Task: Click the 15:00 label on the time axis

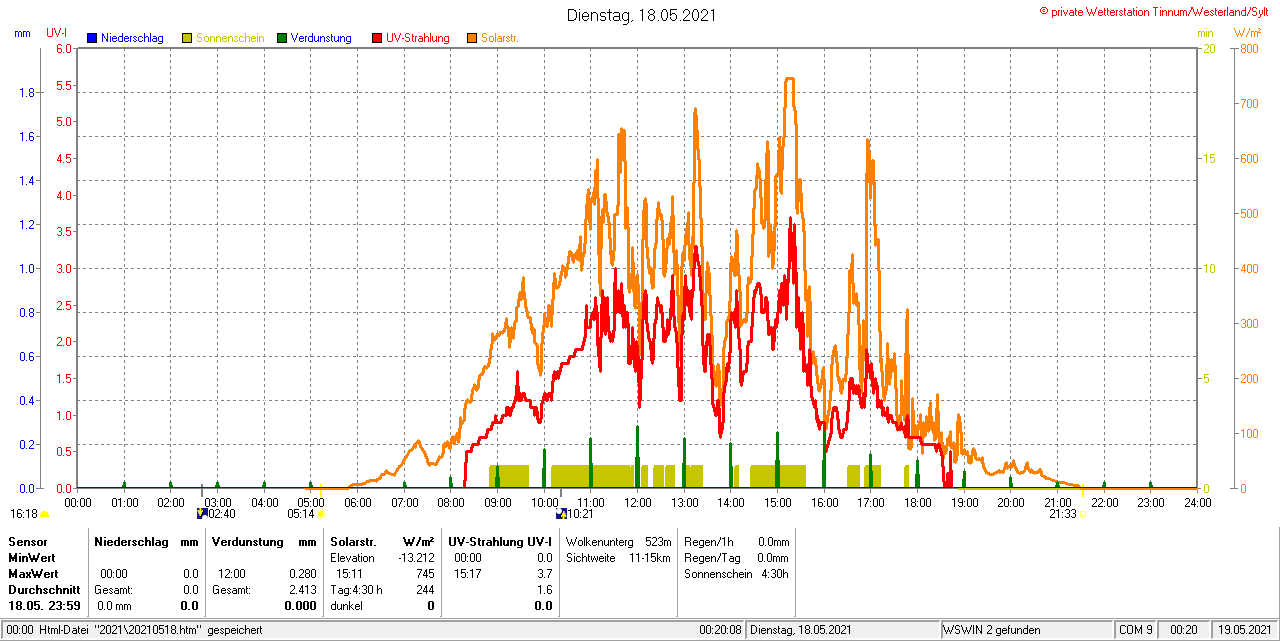Action: (x=778, y=502)
